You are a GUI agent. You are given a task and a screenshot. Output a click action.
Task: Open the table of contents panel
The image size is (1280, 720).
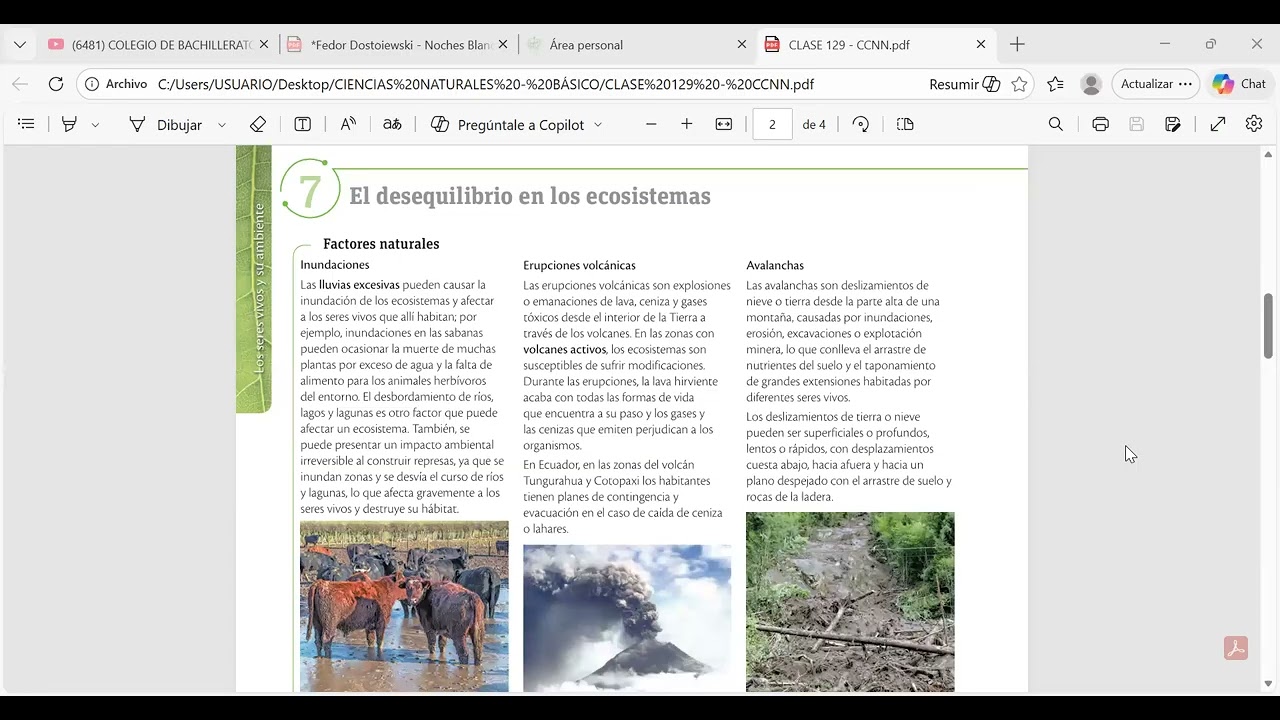26,124
